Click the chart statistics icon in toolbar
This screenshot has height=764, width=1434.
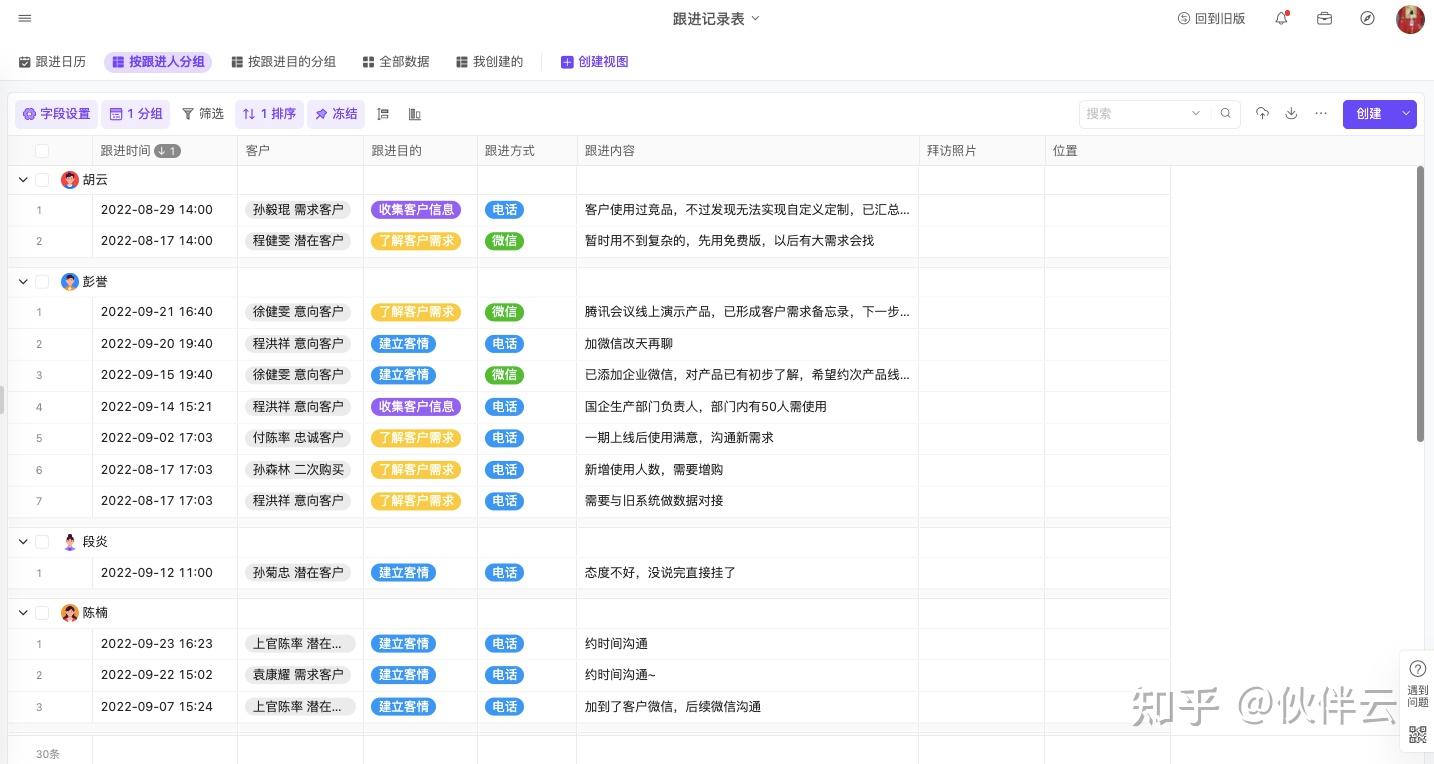pyautogui.click(x=414, y=114)
